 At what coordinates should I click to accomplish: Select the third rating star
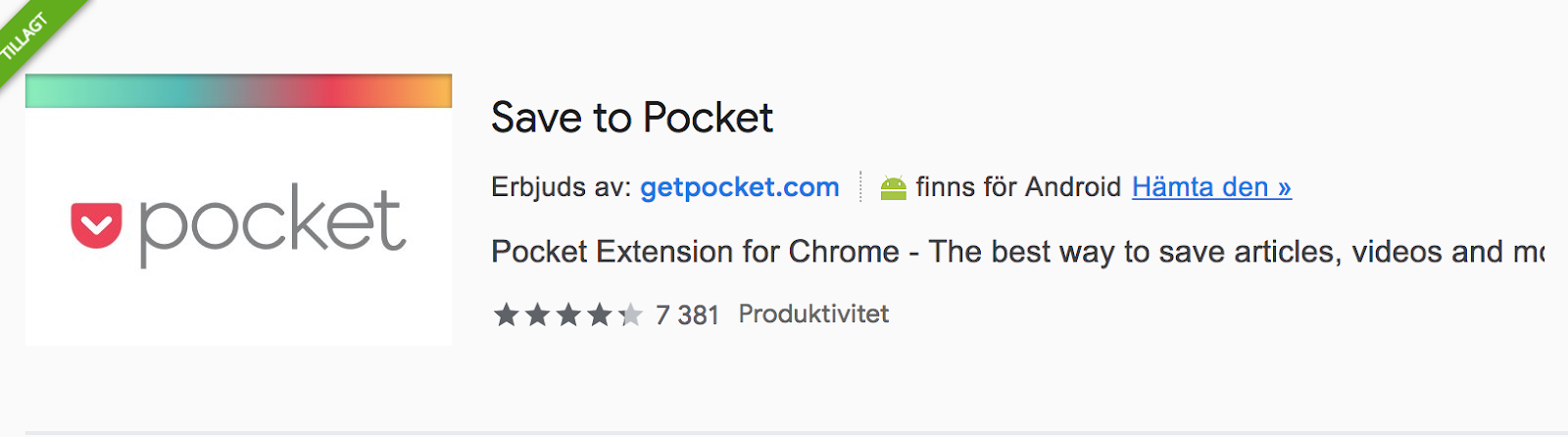click(568, 315)
